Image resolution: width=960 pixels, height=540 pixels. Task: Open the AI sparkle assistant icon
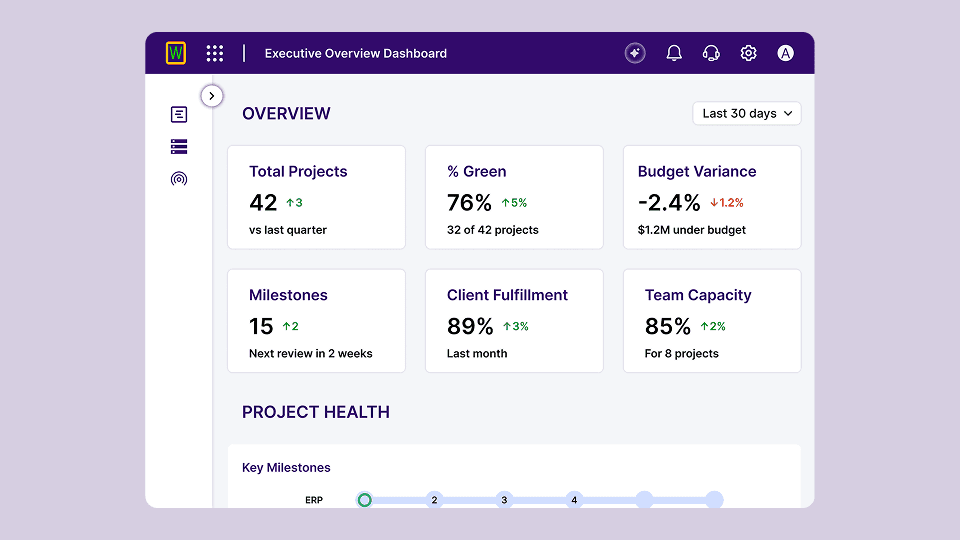635,53
